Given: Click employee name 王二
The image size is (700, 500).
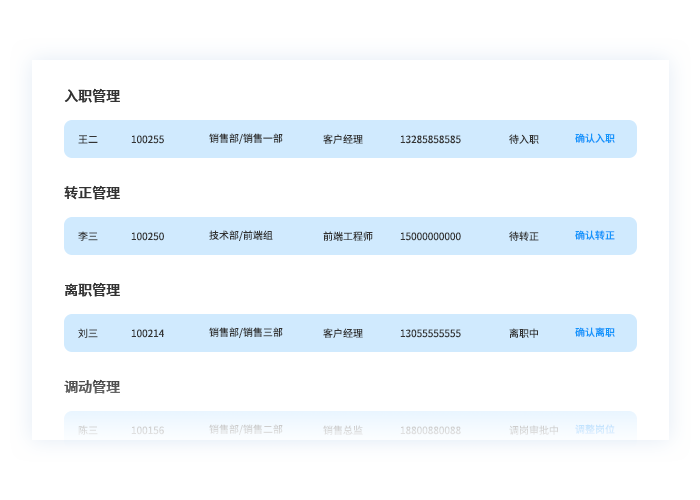Looking at the screenshot, I should [88, 139].
